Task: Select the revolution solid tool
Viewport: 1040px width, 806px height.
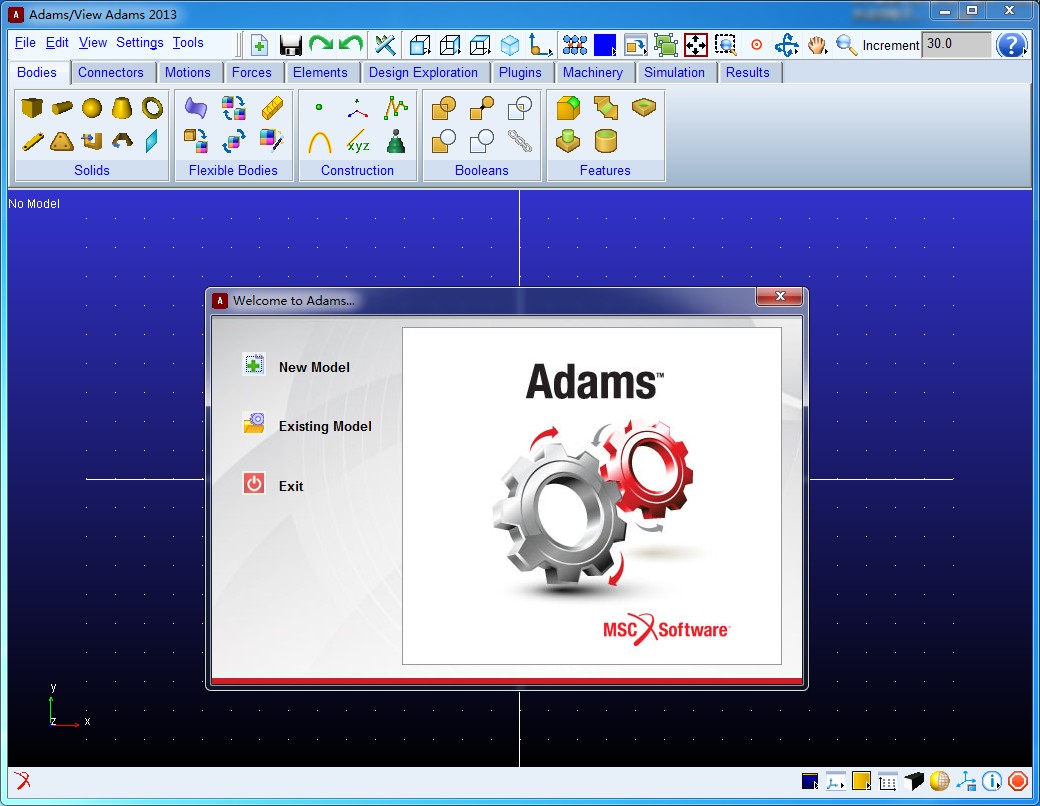Action: click(x=122, y=141)
